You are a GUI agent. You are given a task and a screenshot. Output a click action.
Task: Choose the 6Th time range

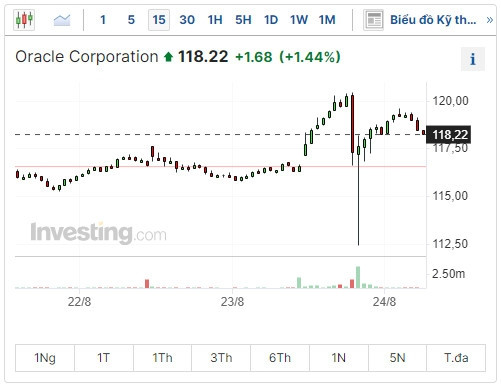[x=280, y=358]
